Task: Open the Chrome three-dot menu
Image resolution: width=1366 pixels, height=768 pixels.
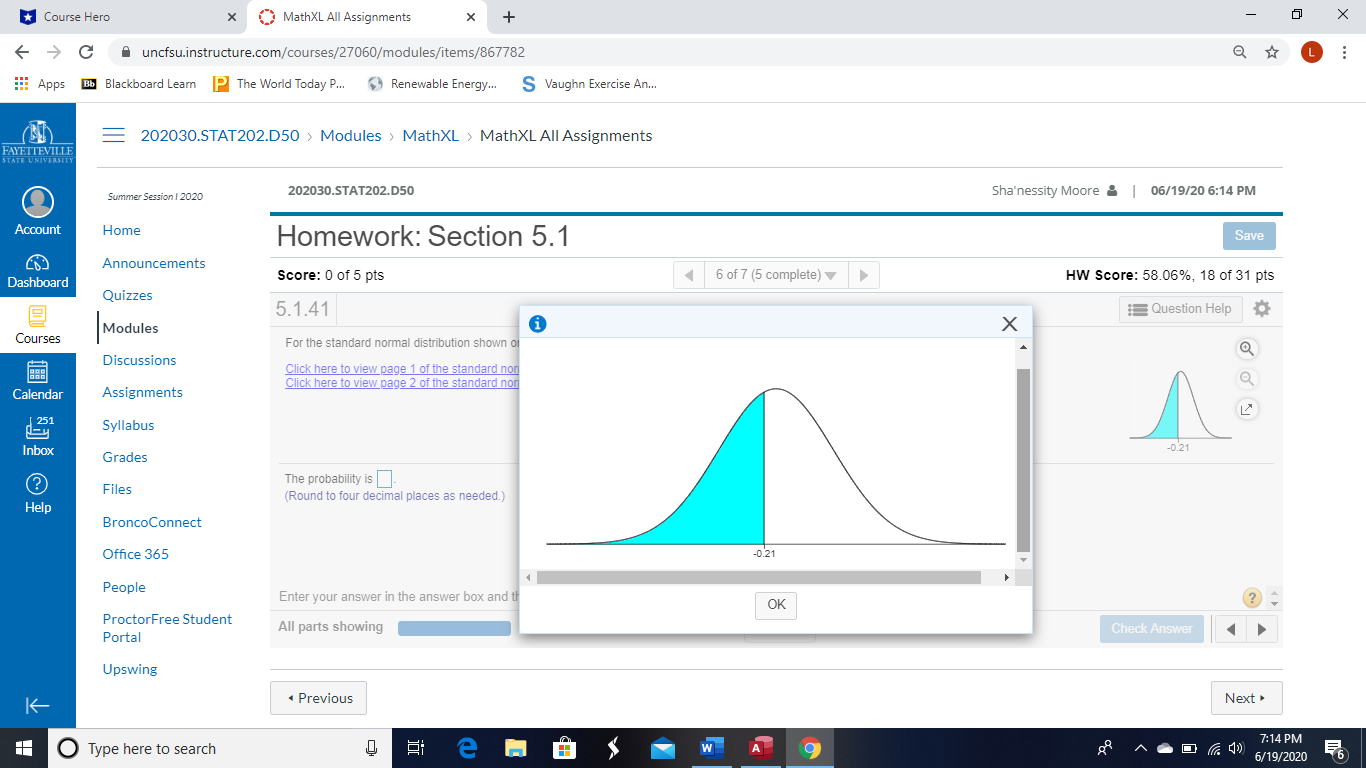Action: coord(1345,51)
